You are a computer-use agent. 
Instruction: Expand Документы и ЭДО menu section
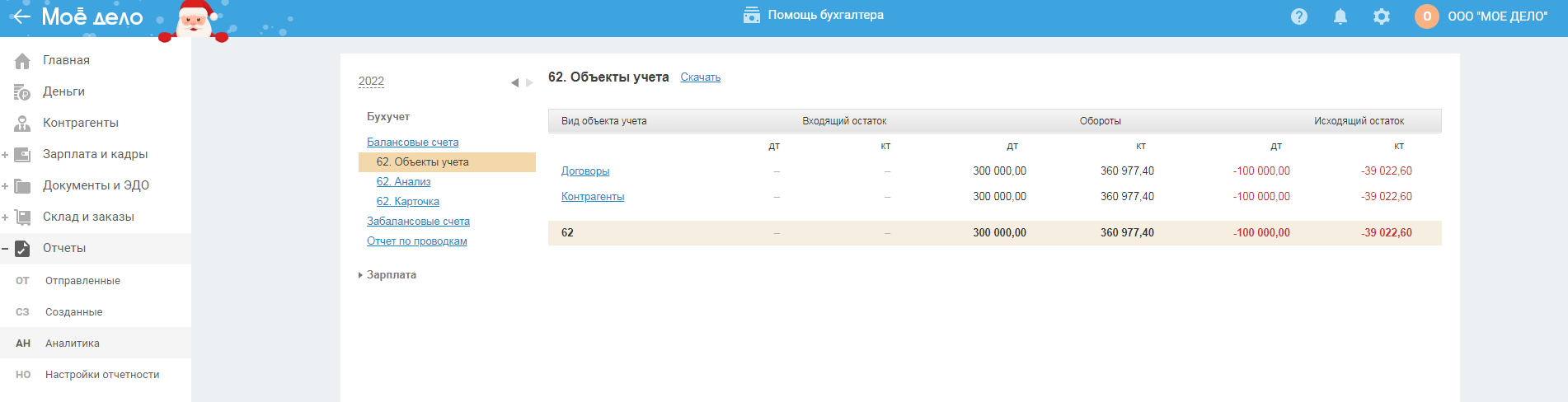point(5,186)
